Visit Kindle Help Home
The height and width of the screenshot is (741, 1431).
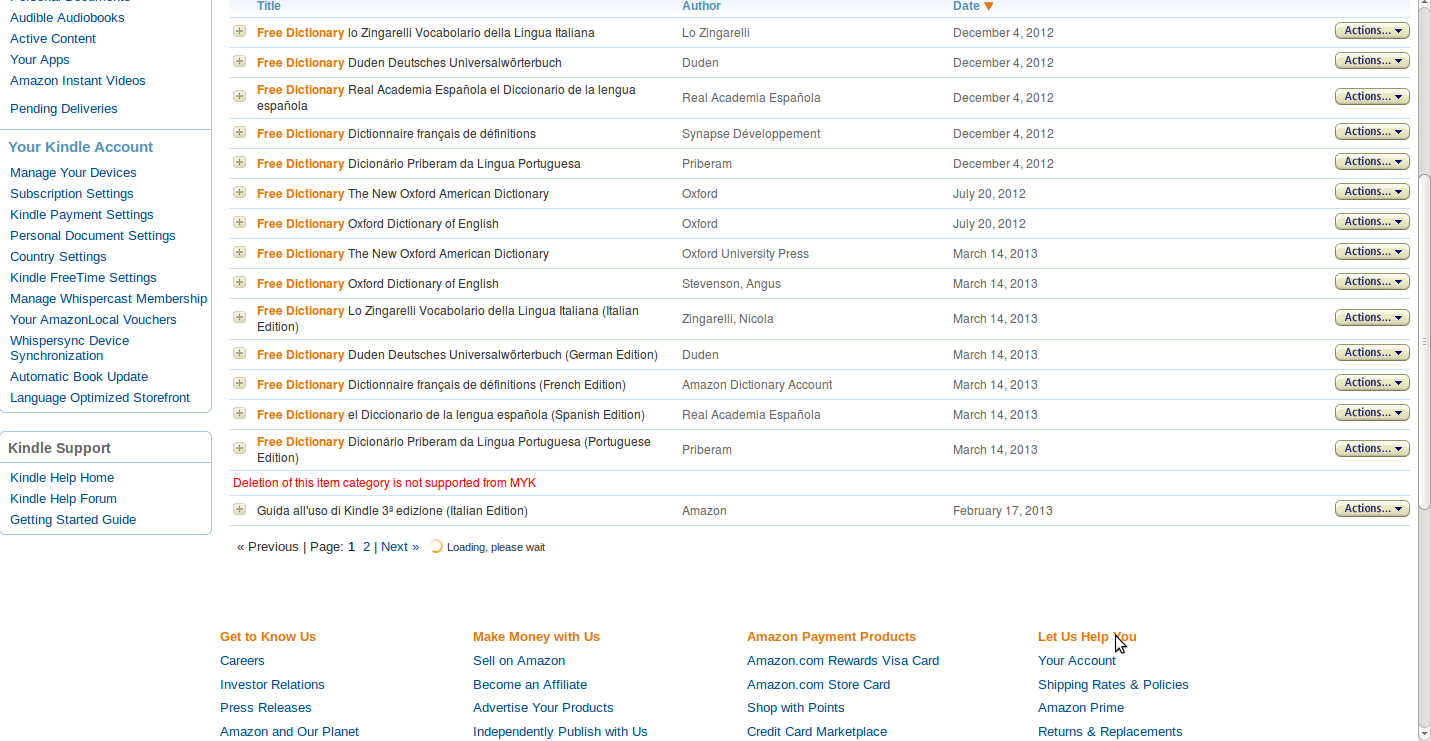(62, 478)
